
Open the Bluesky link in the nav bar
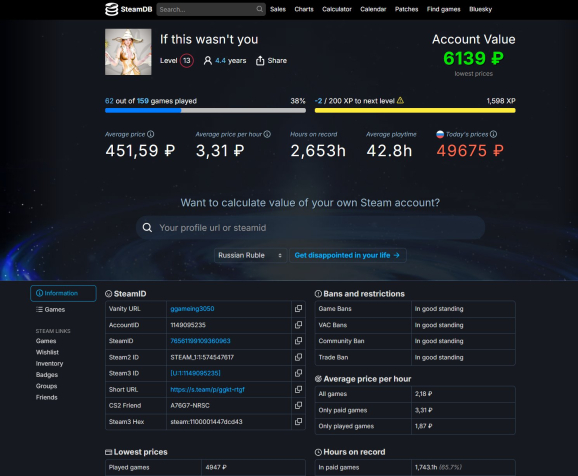click(480, 9)
